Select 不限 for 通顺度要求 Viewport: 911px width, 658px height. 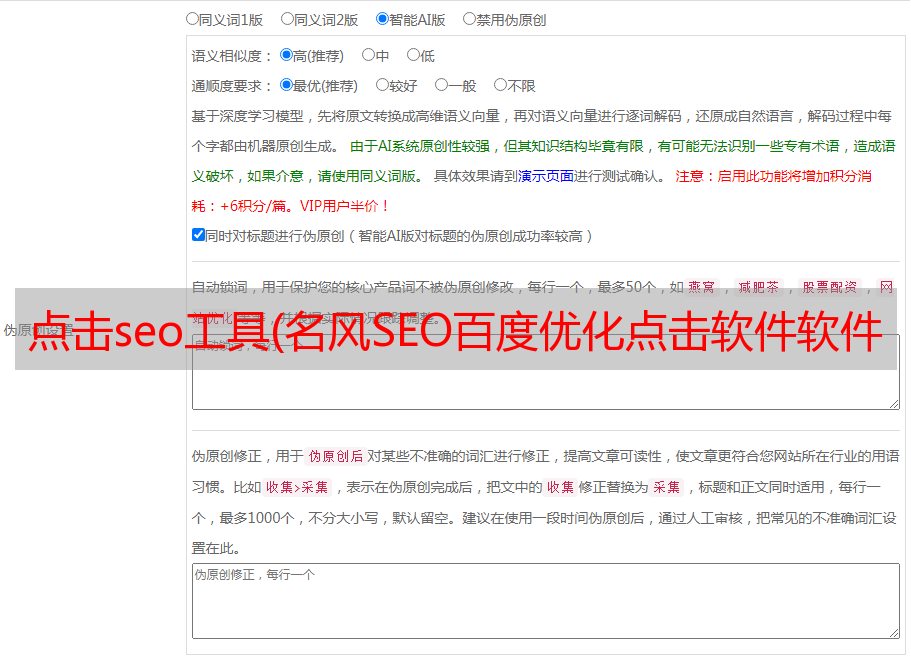click(x=500, y=85)
